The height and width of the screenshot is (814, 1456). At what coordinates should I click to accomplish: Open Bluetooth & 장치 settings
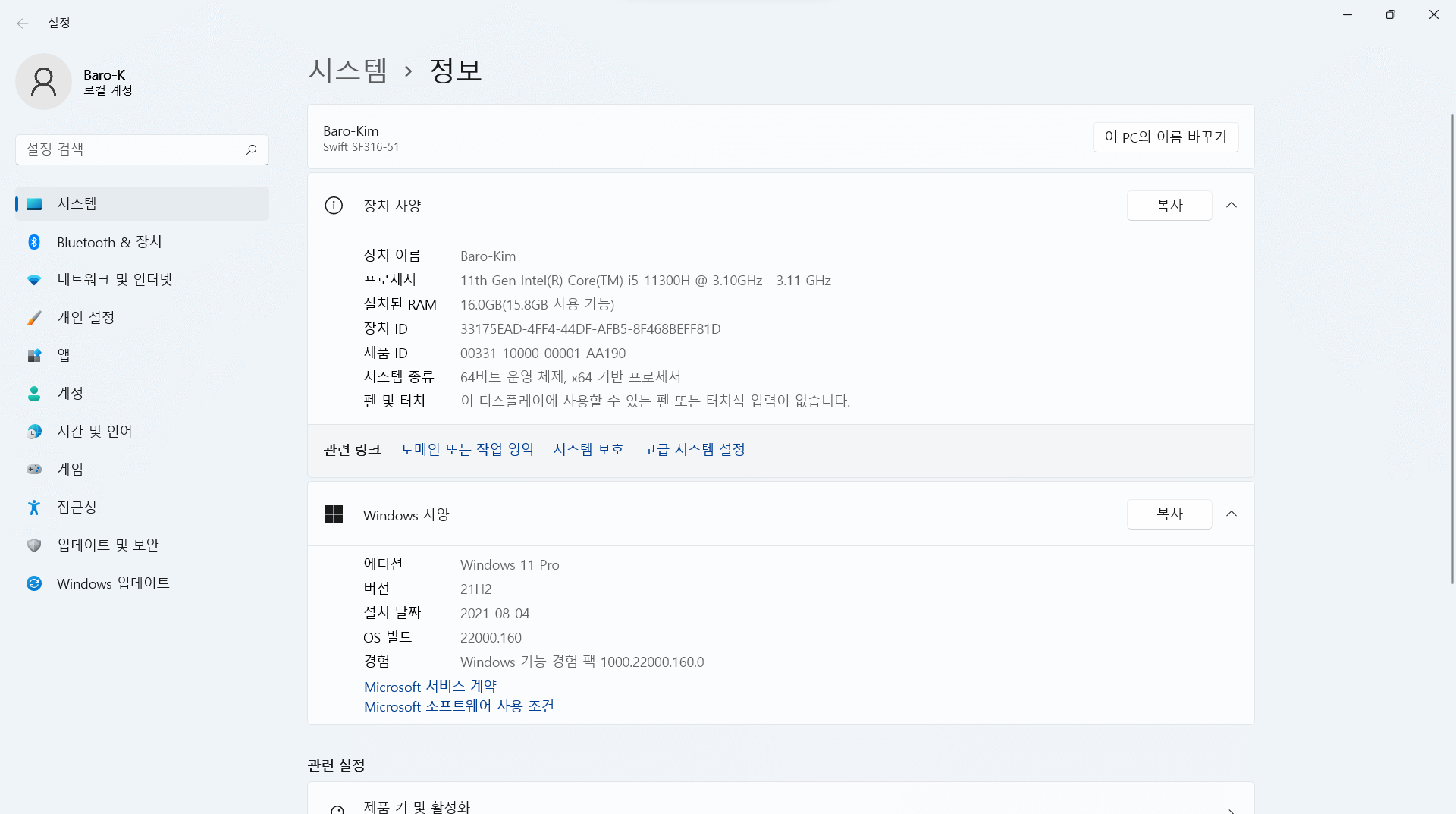point(142,242)
